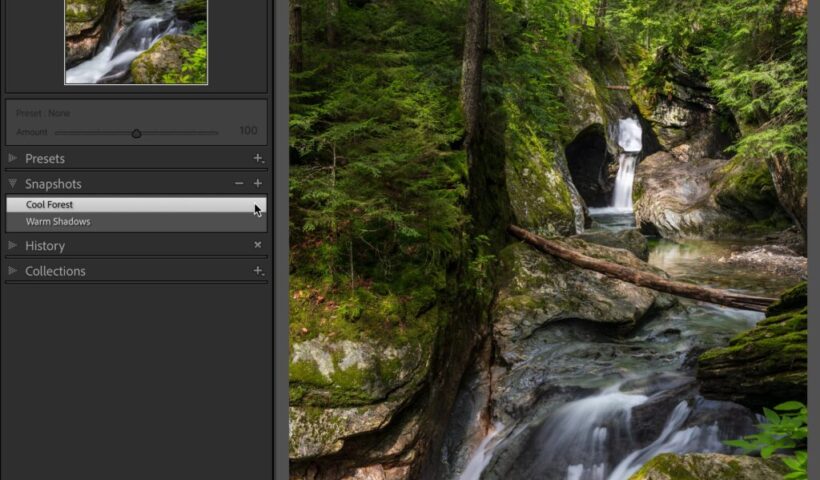
Task: Click the preset Amount slider handle
Action: click(x=136, y=133)
